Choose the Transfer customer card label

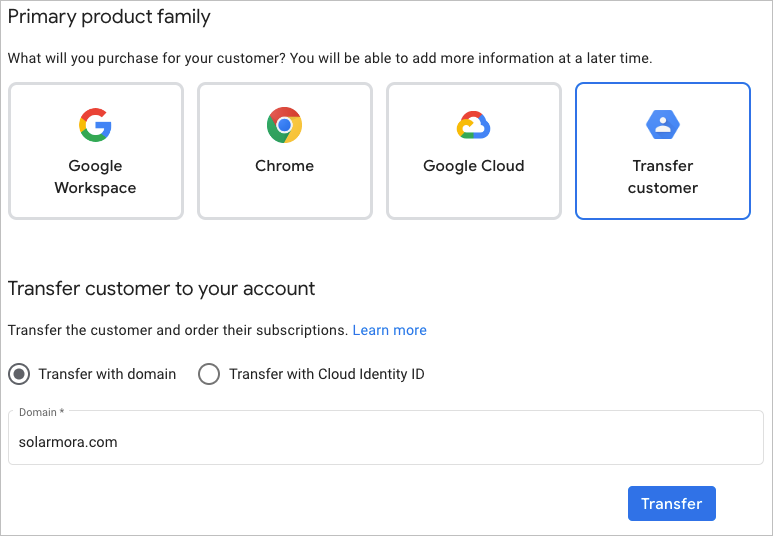coord(663,177)
